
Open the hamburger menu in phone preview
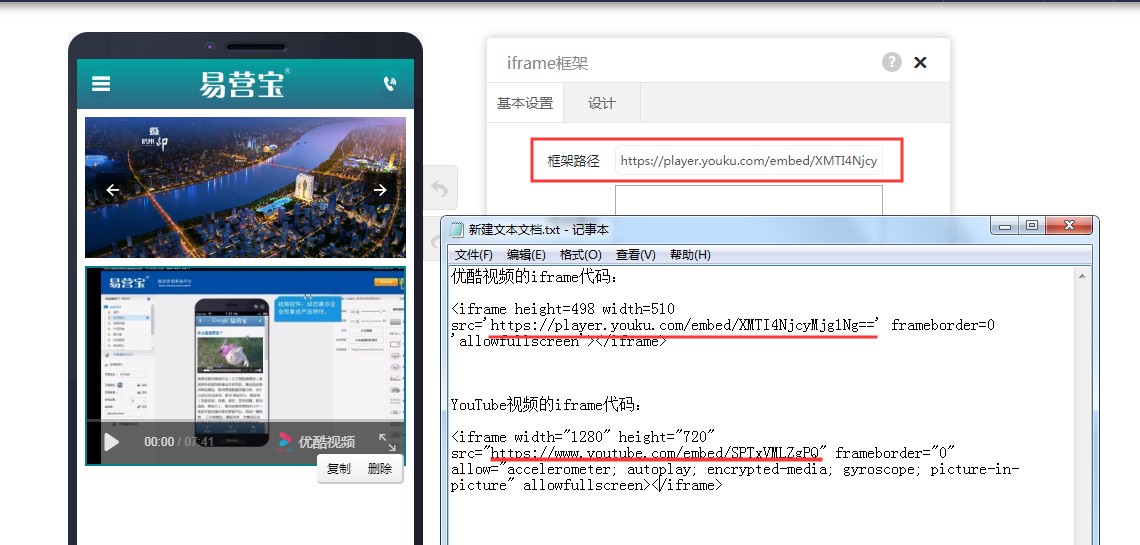pos(101,84)
